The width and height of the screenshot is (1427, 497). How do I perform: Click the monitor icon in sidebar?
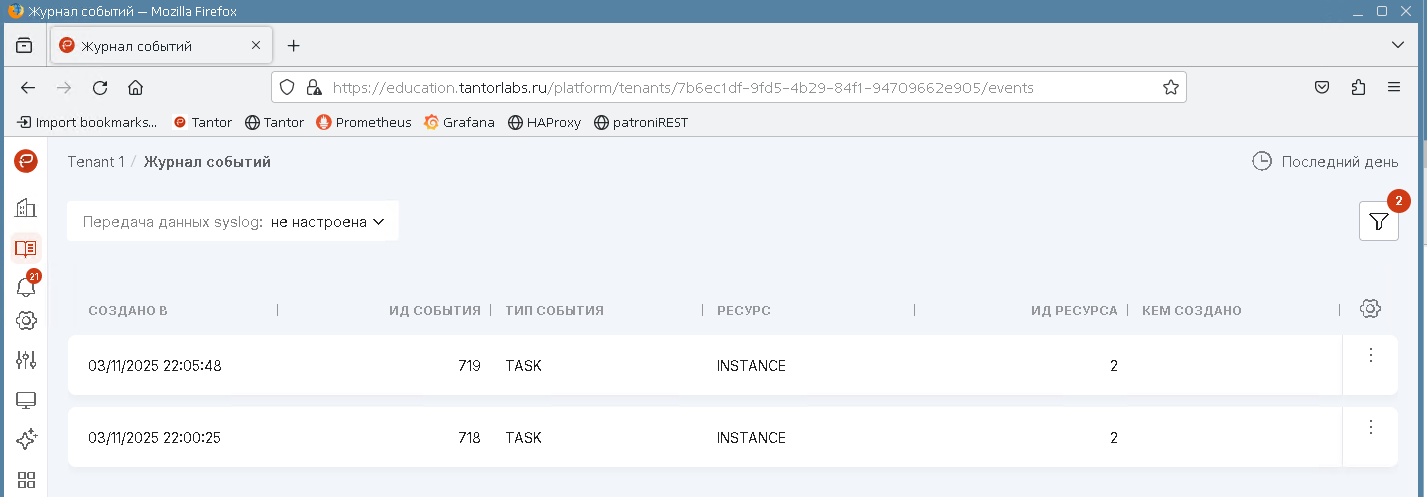26,400
